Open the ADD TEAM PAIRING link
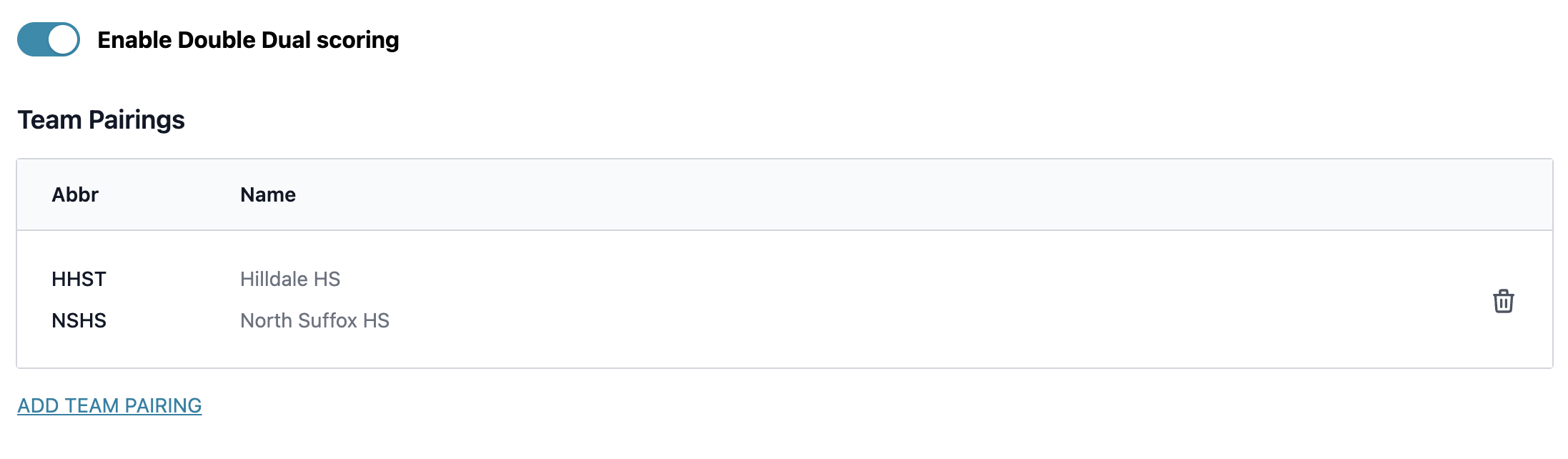This screenshot has height=459, width=1568. pyautogui.click(x=109, y=405)
